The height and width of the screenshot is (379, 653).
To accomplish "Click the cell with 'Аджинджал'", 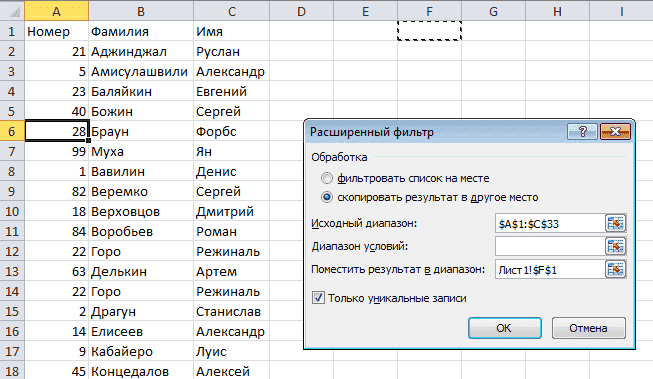I will (x=141, y=51).
